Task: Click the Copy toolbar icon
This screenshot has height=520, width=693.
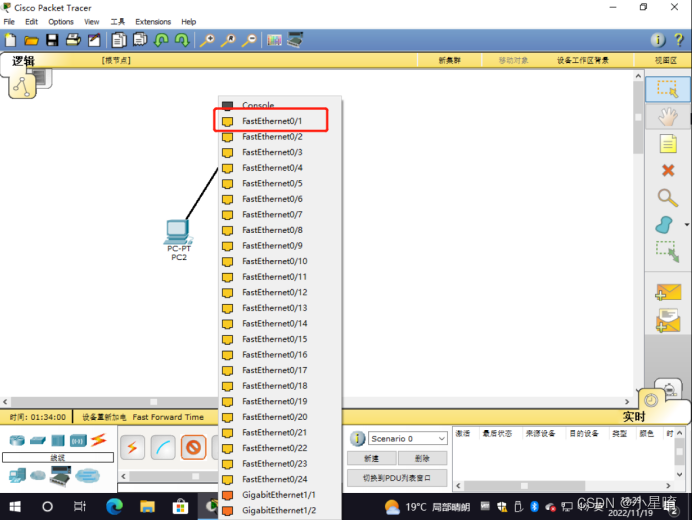Action: point(118,40)
